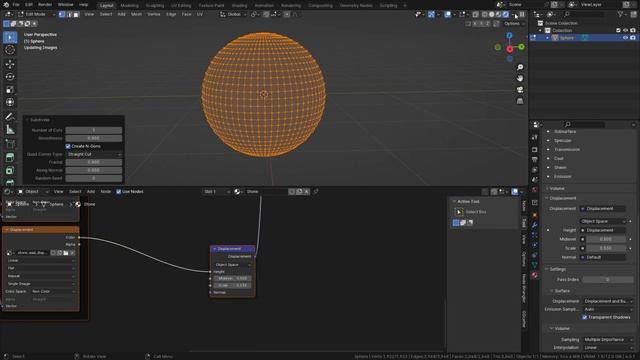Viewport: 640px width, 360px height.
Task: Open the image file browser folder icon
Action: (x=66, y=253)
